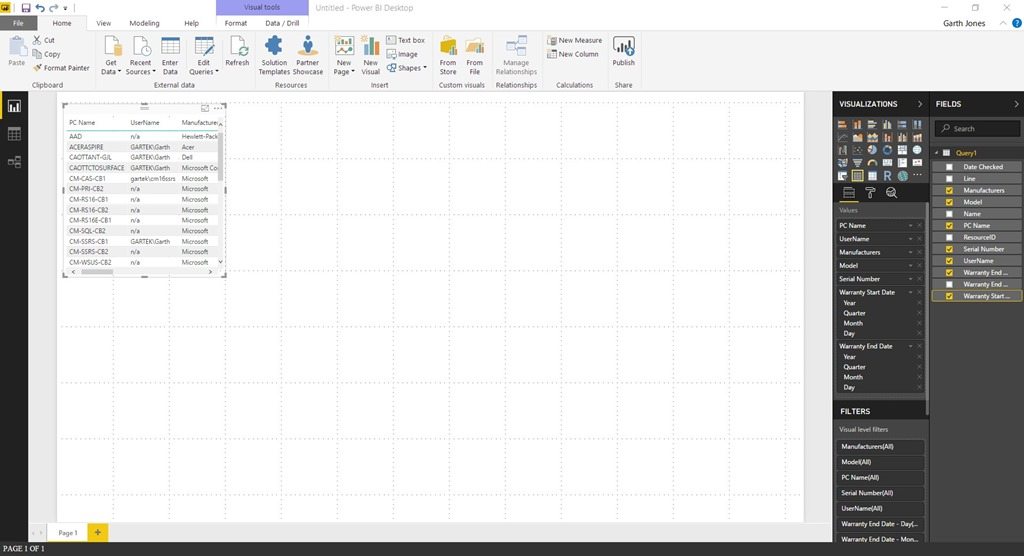Click in the Fields search box
Image resolution: width=1024 pixels, height=556 pixels.
point(977,129)
